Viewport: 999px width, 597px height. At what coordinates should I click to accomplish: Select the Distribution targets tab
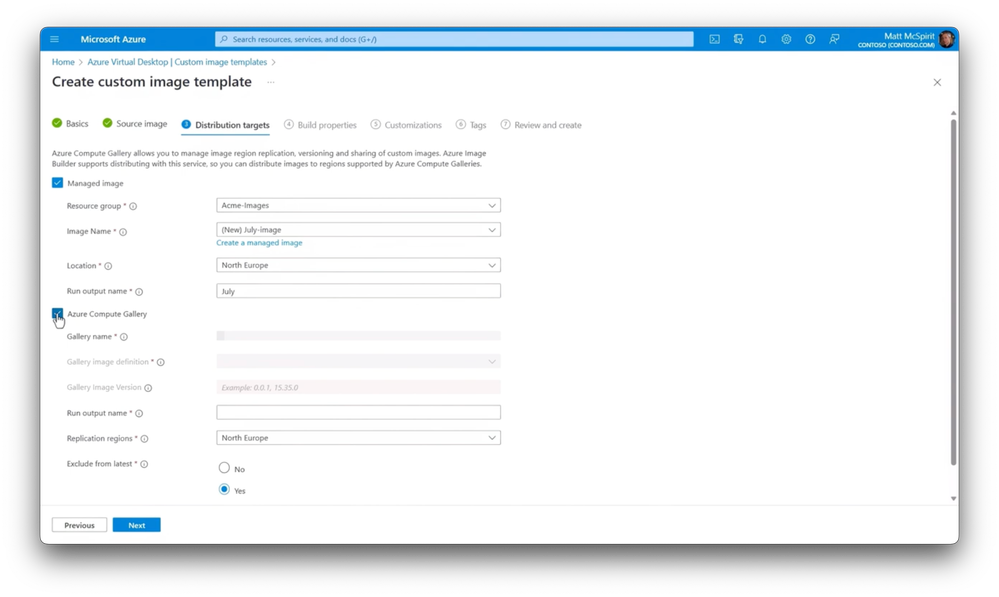point(226,125)
